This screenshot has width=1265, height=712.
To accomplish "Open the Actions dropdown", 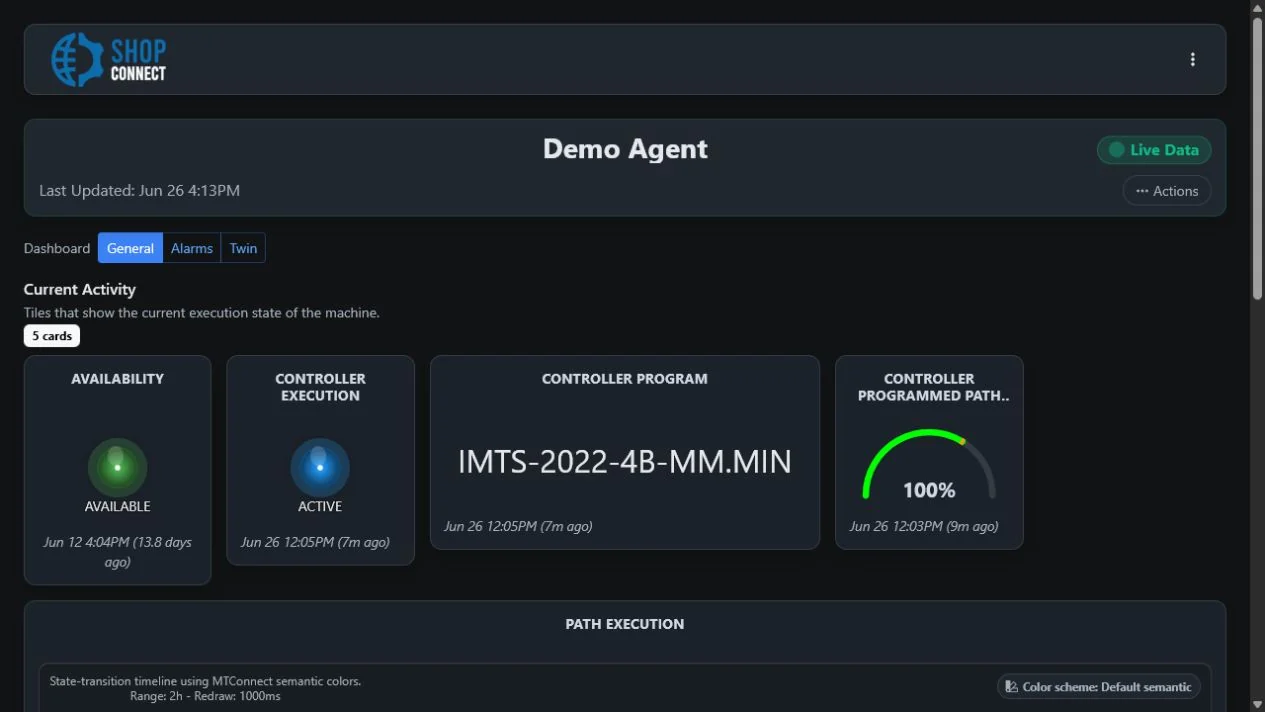I will click(x=1167, y=191).
